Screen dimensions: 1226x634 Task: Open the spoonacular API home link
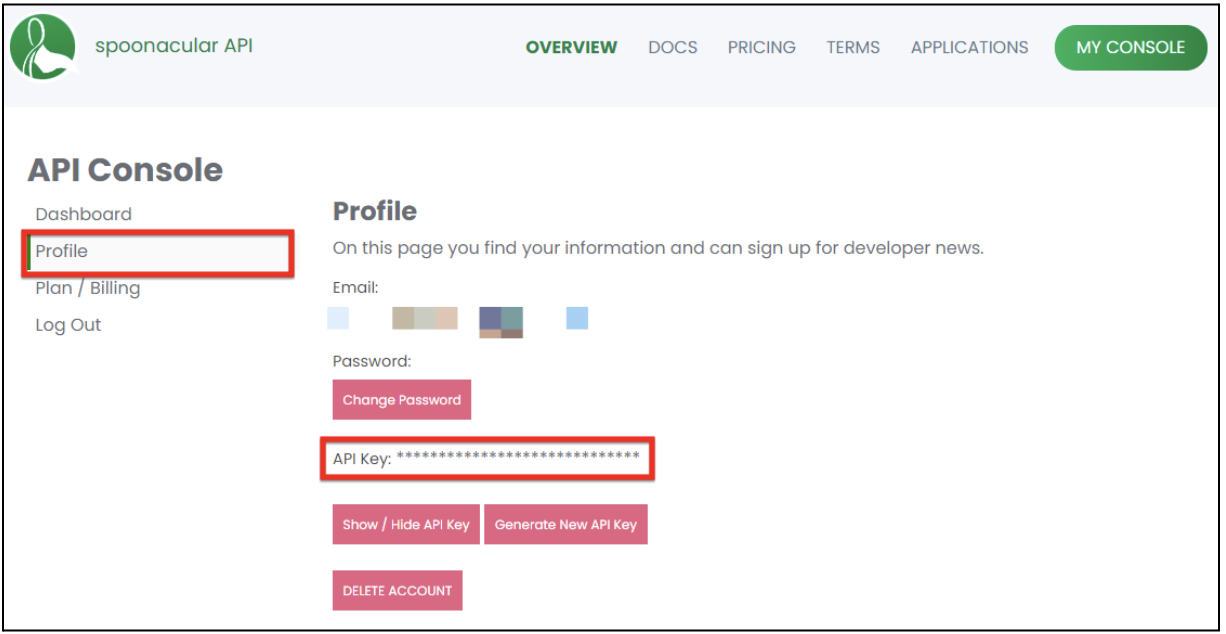(x=174, y=46)
